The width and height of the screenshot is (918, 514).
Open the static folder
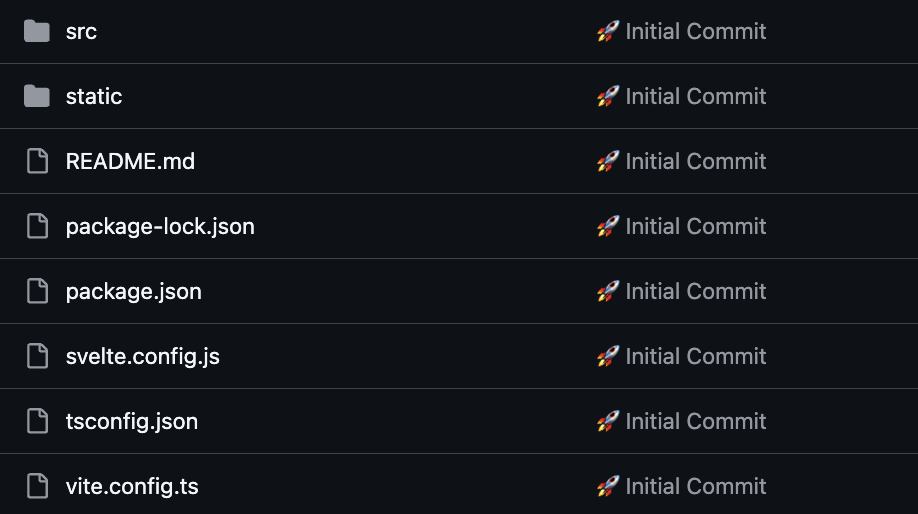coord(94,96)
